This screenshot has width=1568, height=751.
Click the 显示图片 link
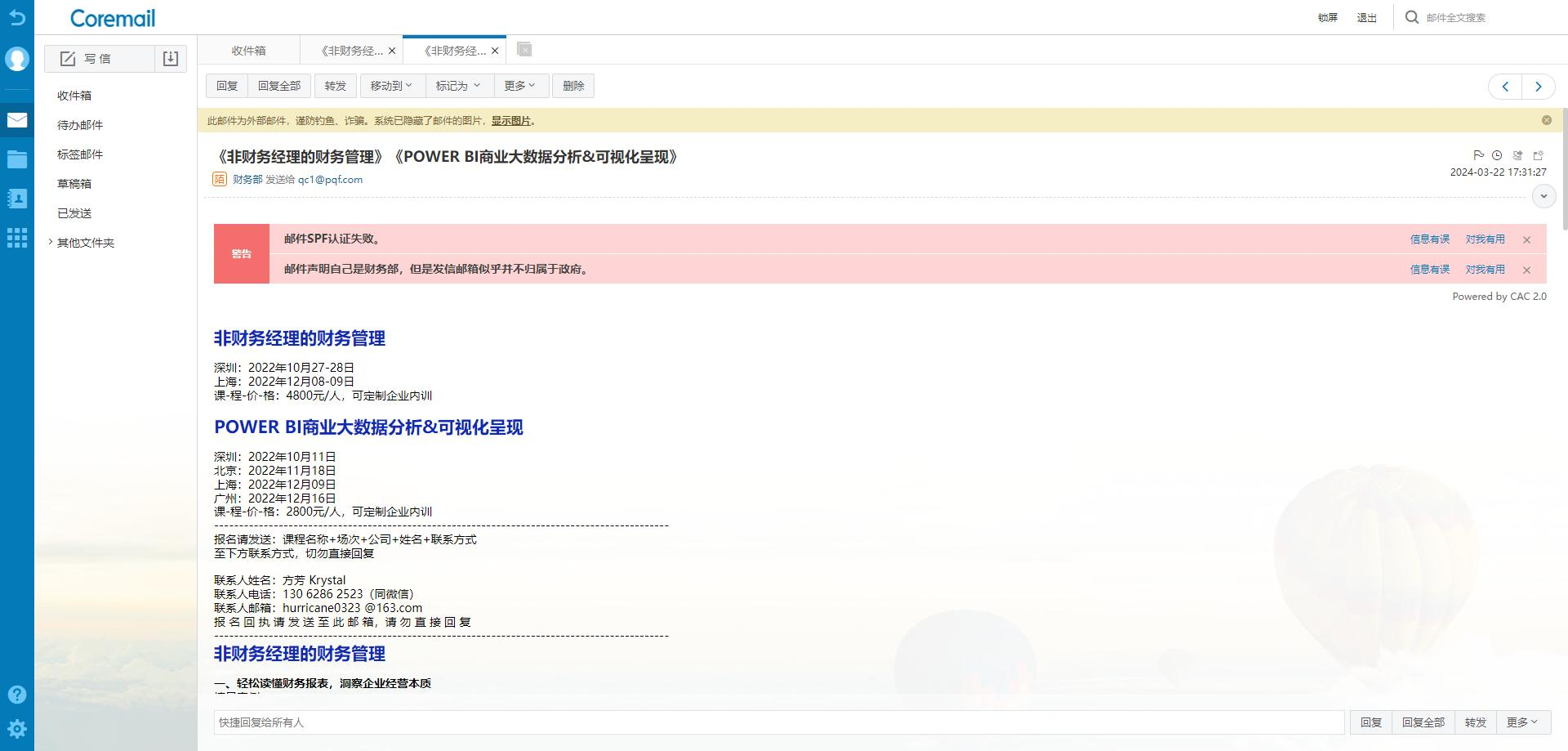point(511,121)
